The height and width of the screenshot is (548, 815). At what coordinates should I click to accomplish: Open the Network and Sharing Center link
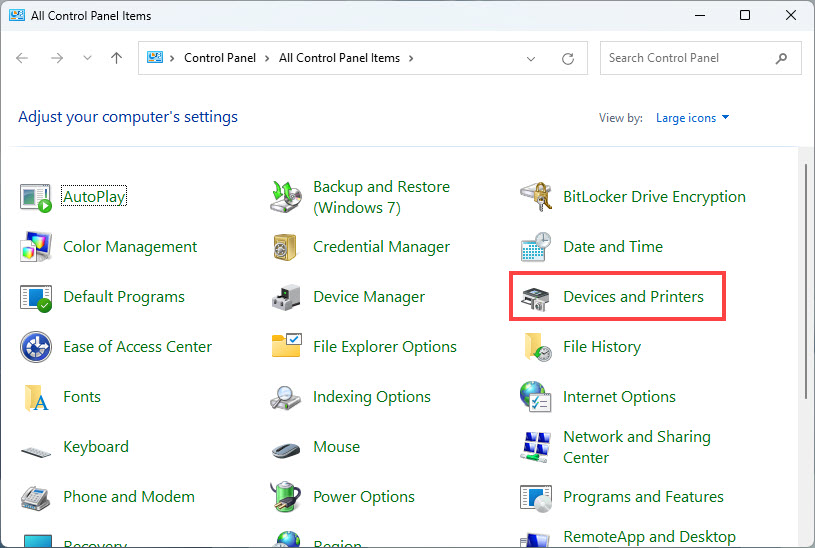coord(636,447)
